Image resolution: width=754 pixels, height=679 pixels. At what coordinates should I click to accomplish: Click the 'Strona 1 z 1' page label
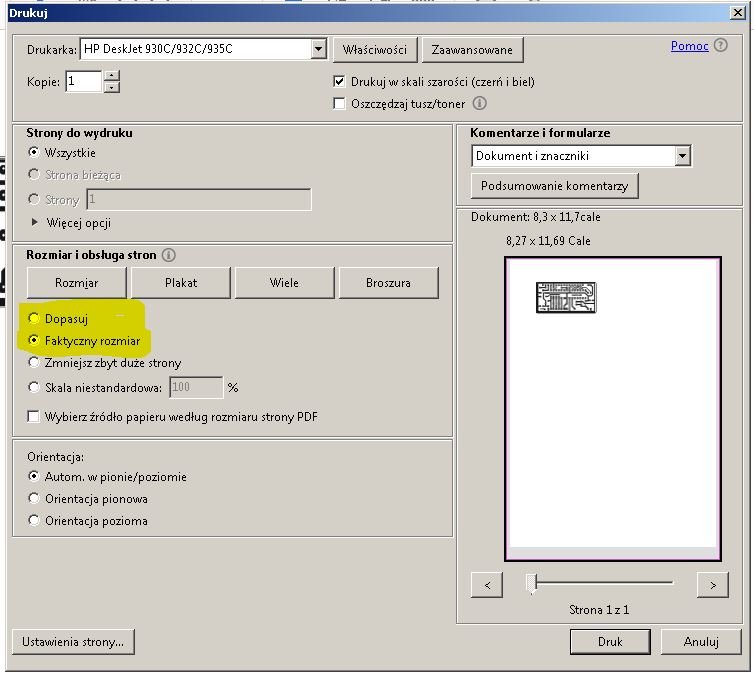pos(599,610)
